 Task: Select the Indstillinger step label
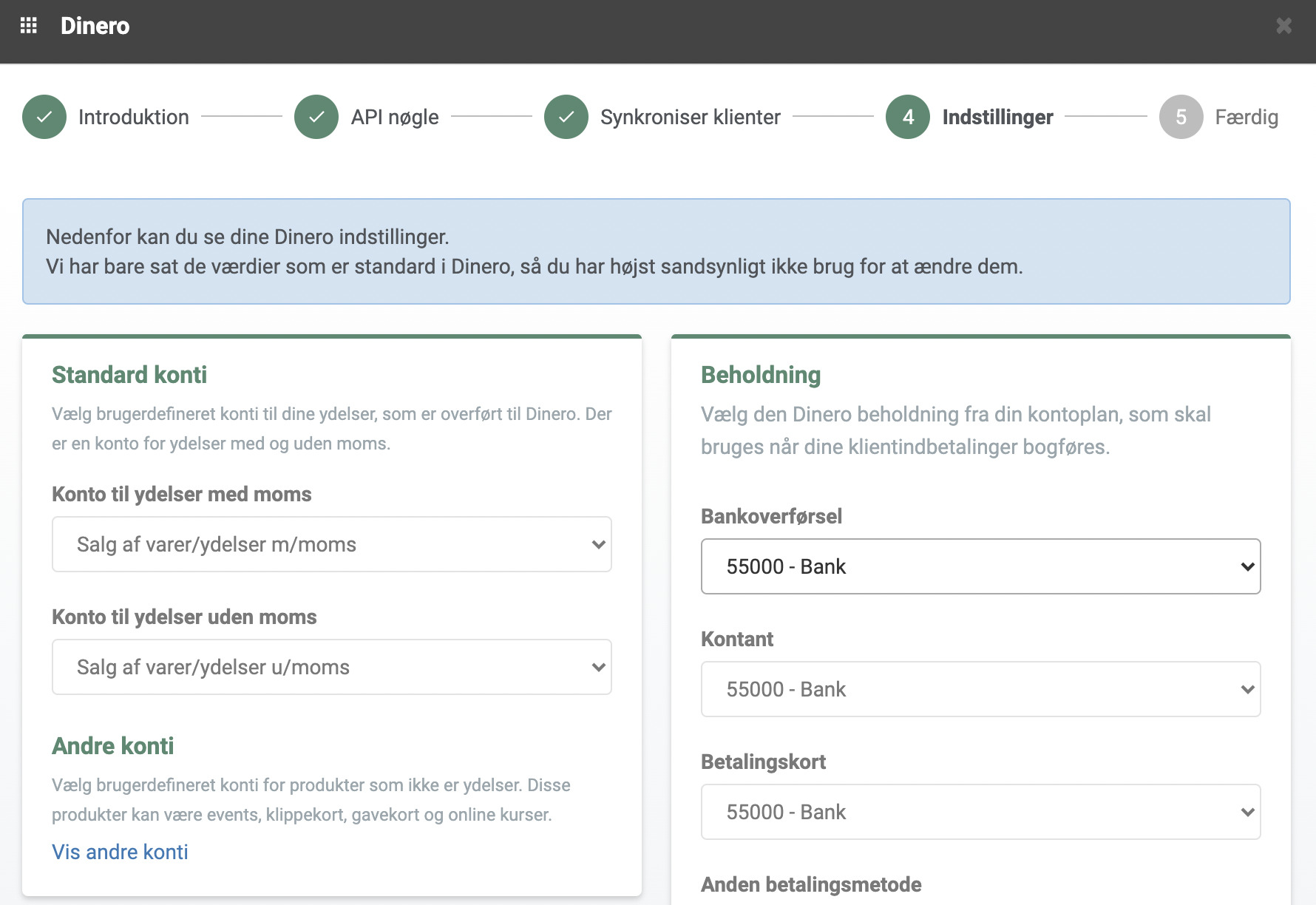coord(997,117)
